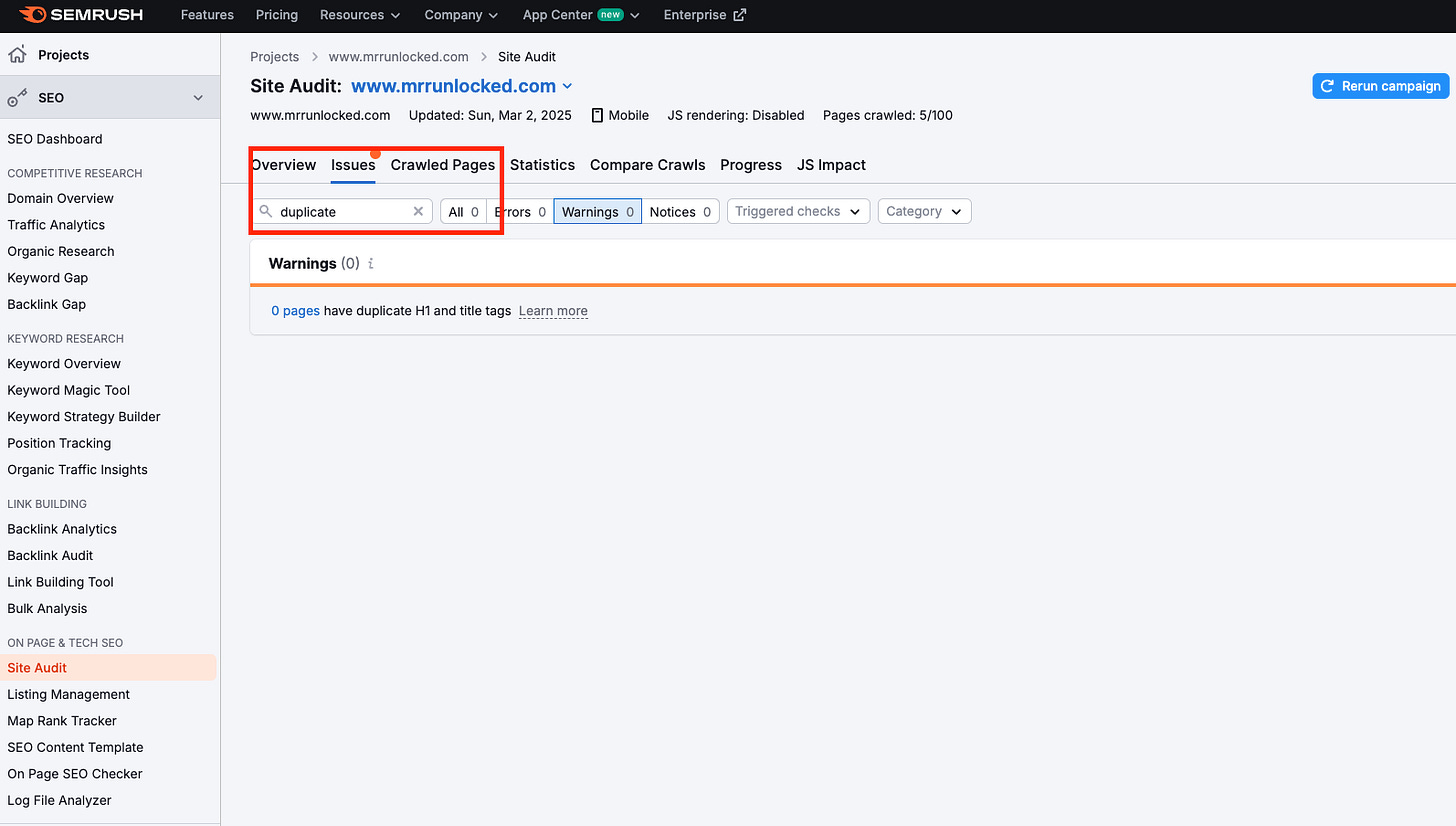Filter issues by Notices
The height and width of the screenshot is (826, 1456).
[680, 212]
